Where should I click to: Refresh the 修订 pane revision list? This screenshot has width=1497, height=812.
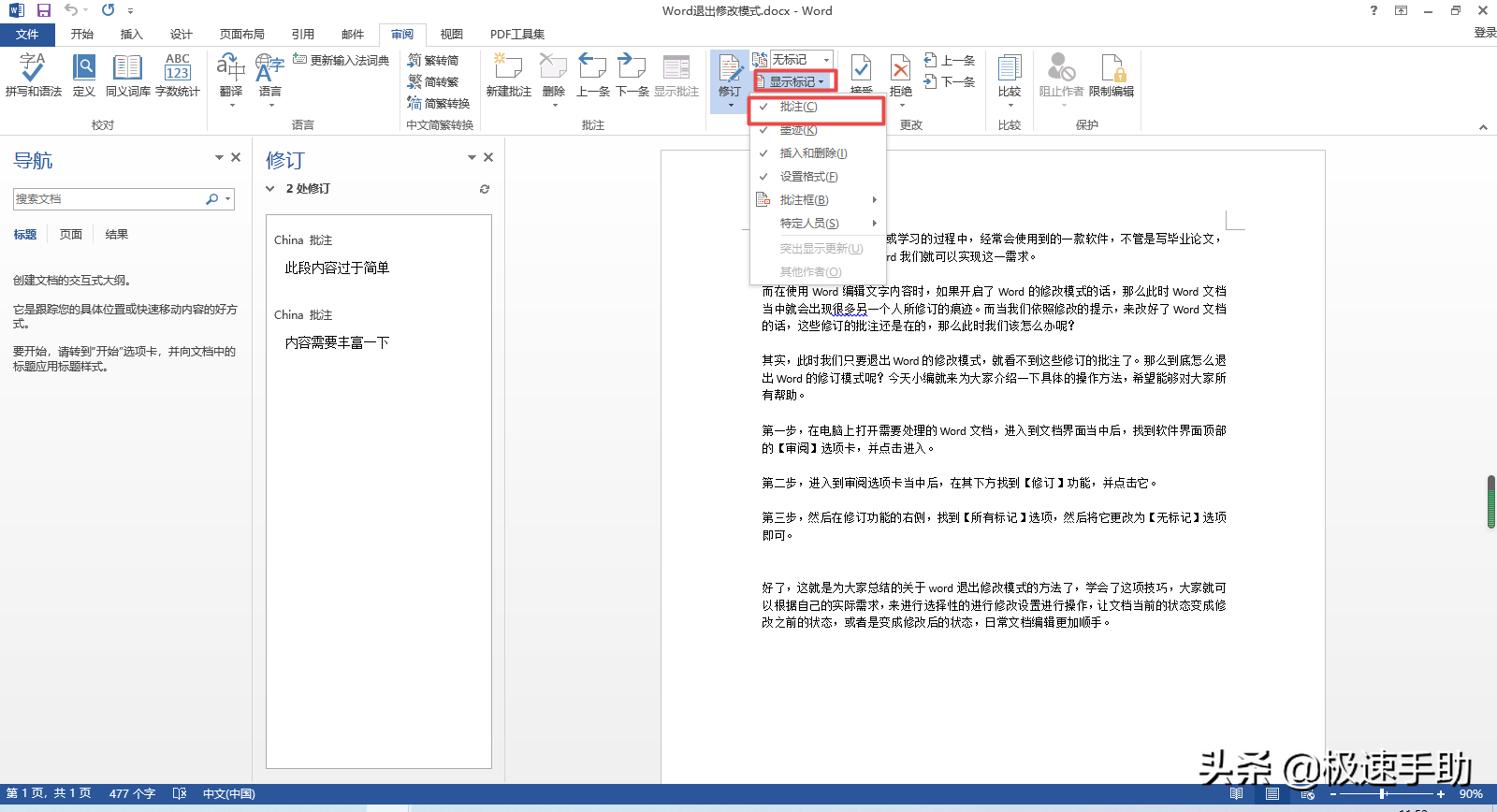click(x=485, y=189)
